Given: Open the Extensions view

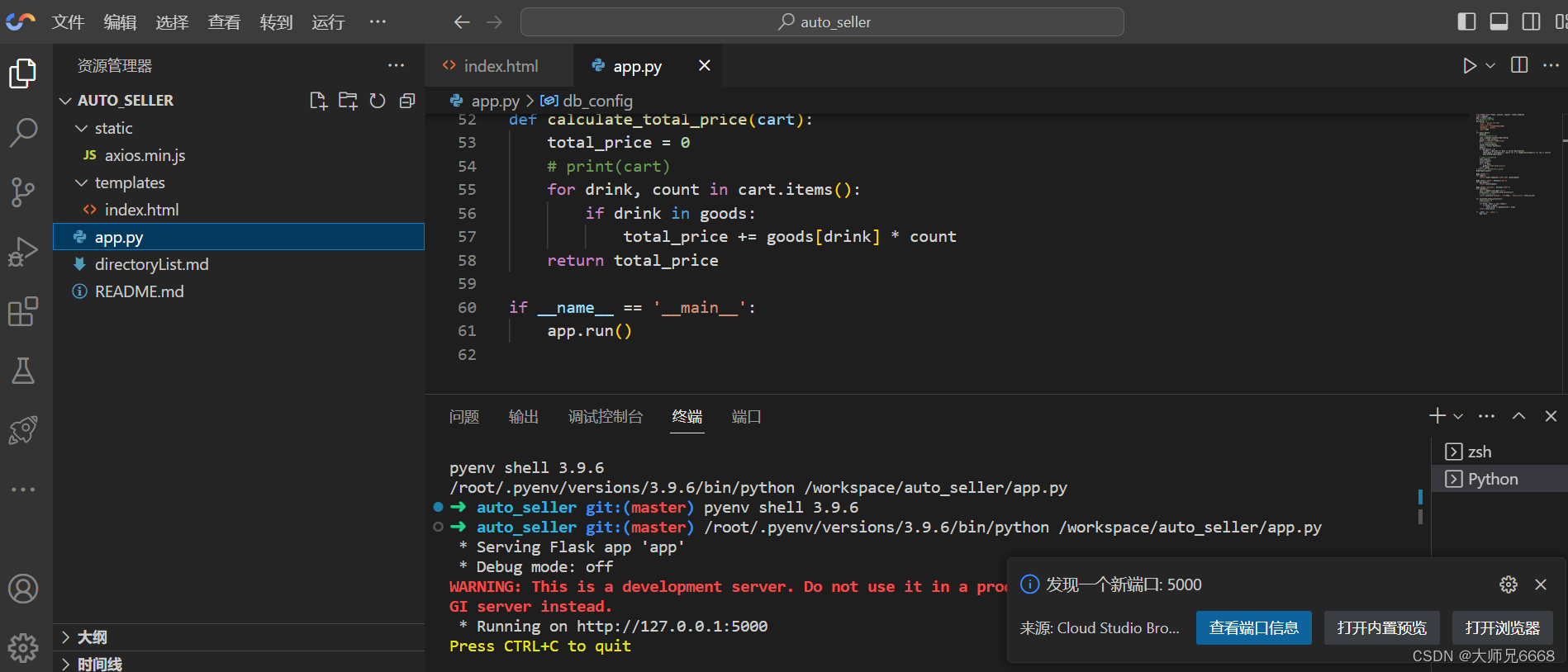Looking at the screenshot, I should [x=23, y=311].
